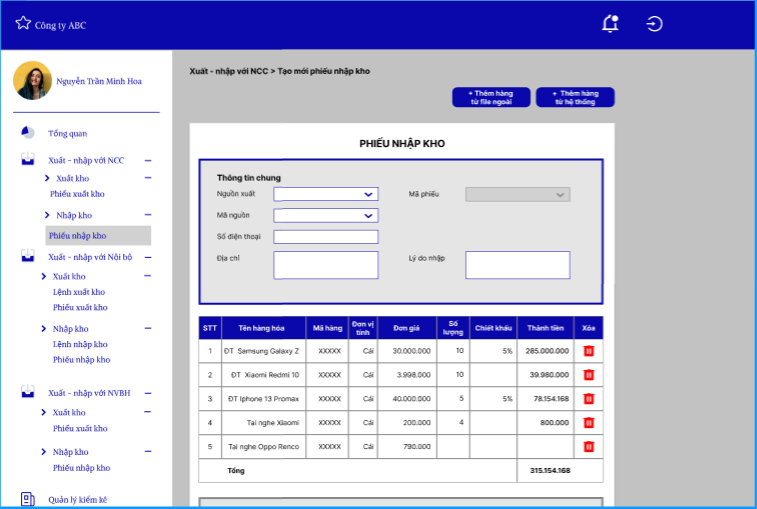Click grand total 315.154.168

click(x=550, y=470)
